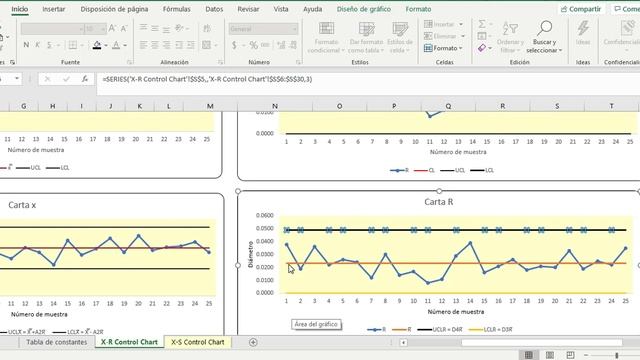Open Estilos de celda gallery
Image resolution: width=640 pixels, height=360 pixels.
pos(400,38)
